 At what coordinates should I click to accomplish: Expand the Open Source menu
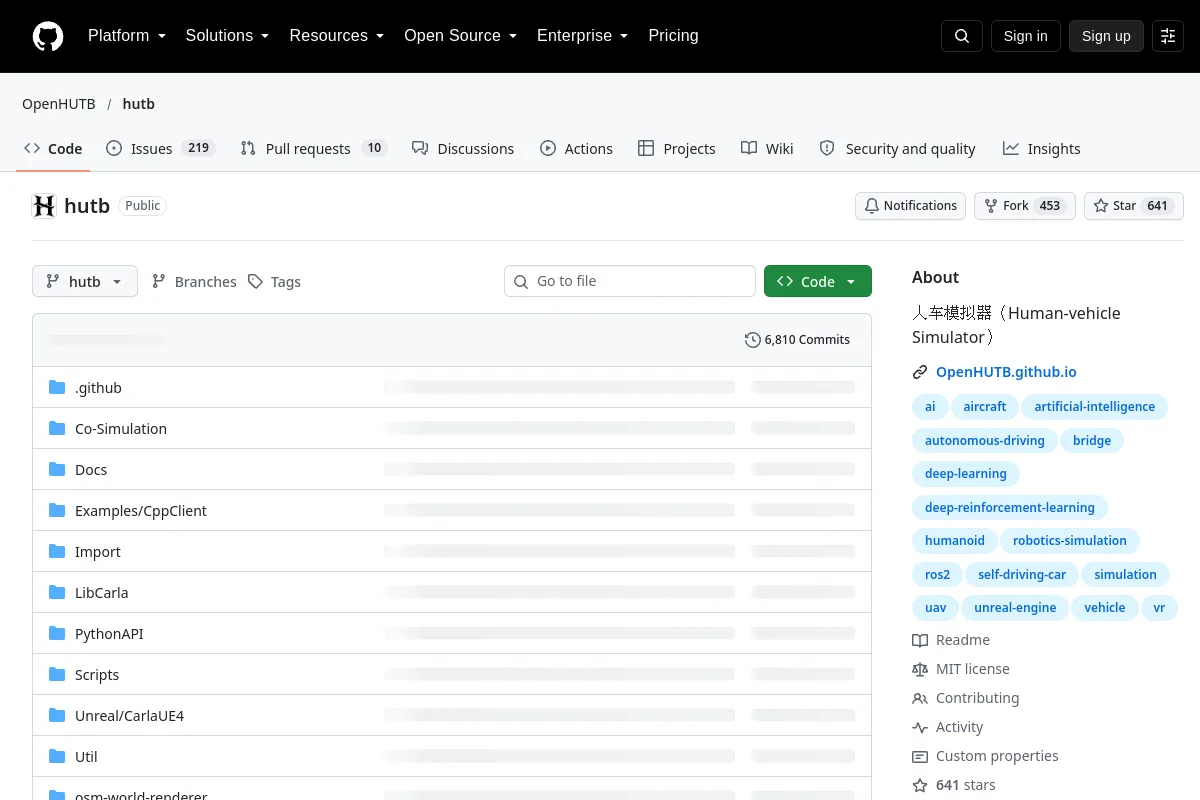coord(460,36)
